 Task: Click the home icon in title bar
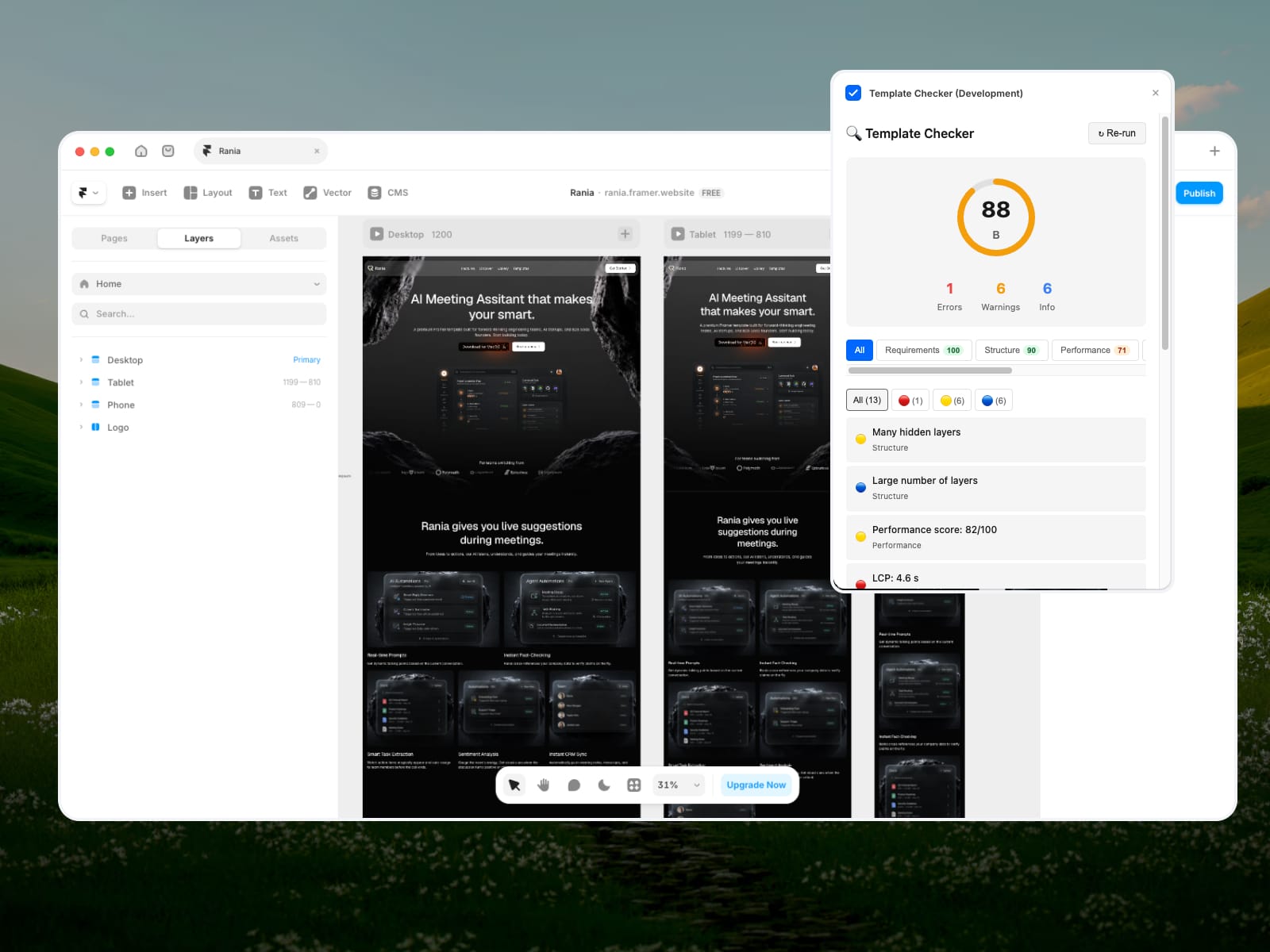click(x=141, y=151)
